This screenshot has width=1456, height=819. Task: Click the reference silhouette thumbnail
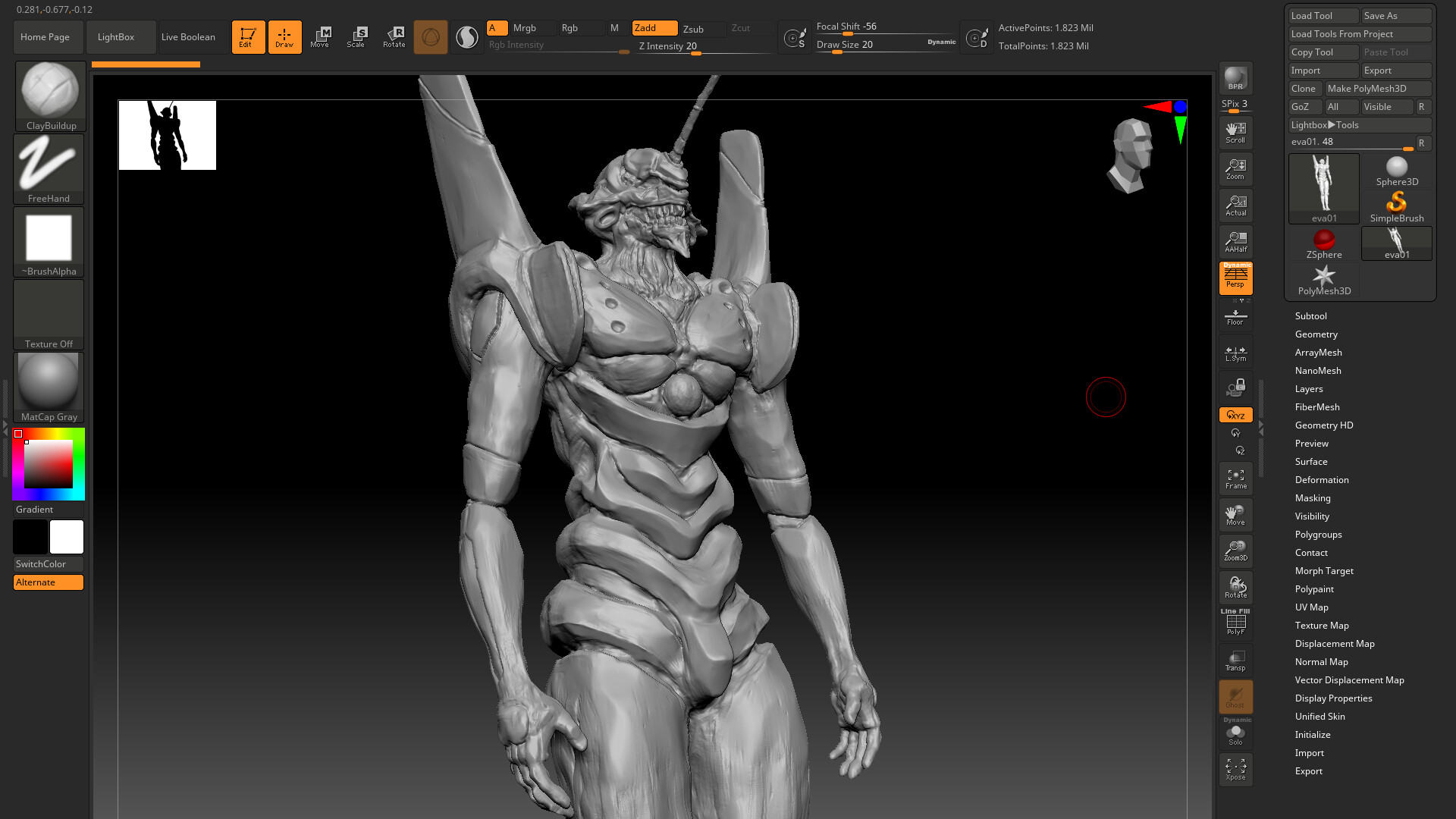[x=168, y=135]
